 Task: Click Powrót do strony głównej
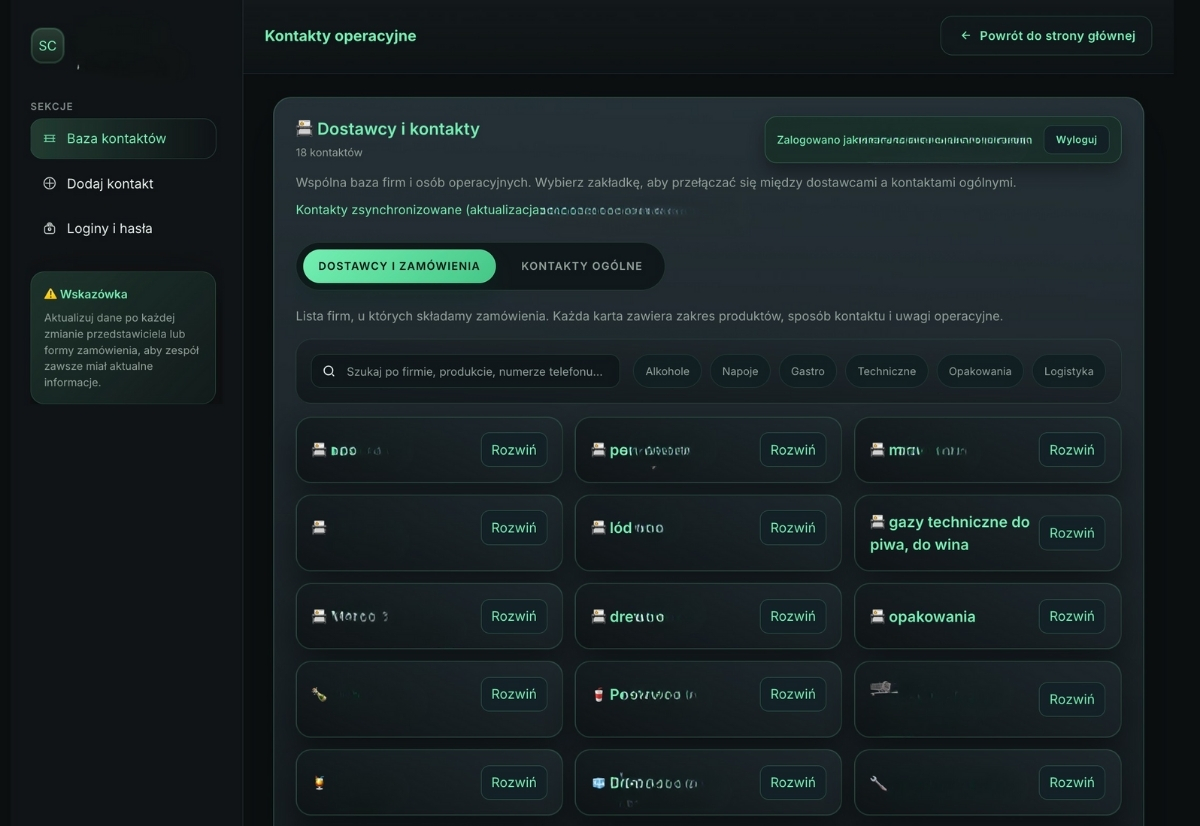(1046, 35)
